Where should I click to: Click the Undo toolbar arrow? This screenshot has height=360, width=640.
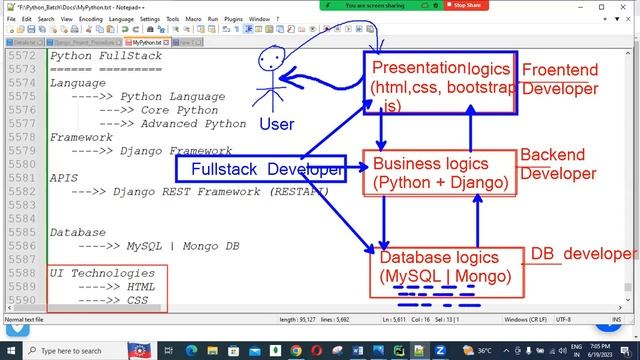pos(125,29)
